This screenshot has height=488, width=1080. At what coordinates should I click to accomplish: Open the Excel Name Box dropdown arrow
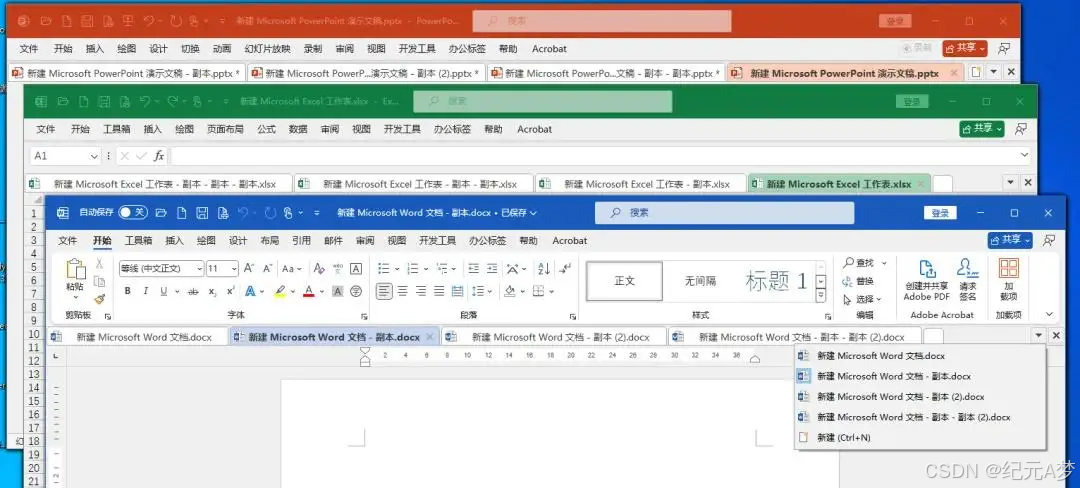tap(94, 156)
